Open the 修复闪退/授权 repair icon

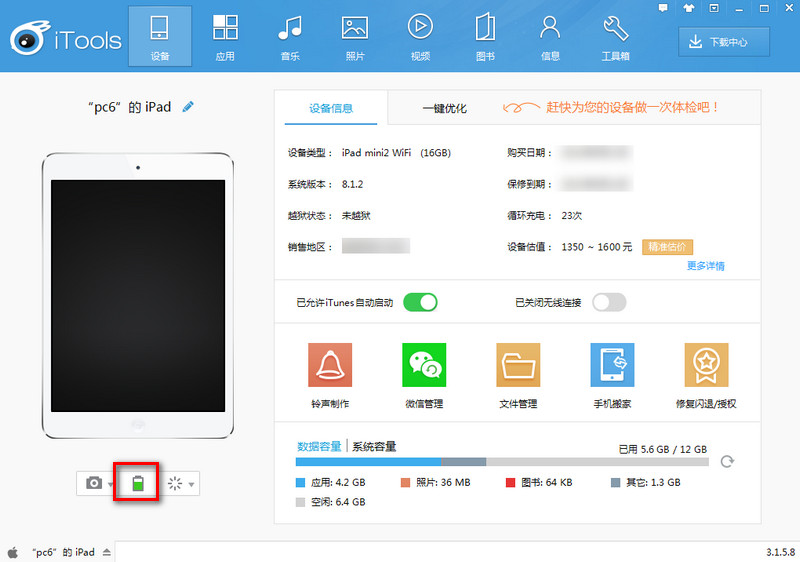(706, 365)
